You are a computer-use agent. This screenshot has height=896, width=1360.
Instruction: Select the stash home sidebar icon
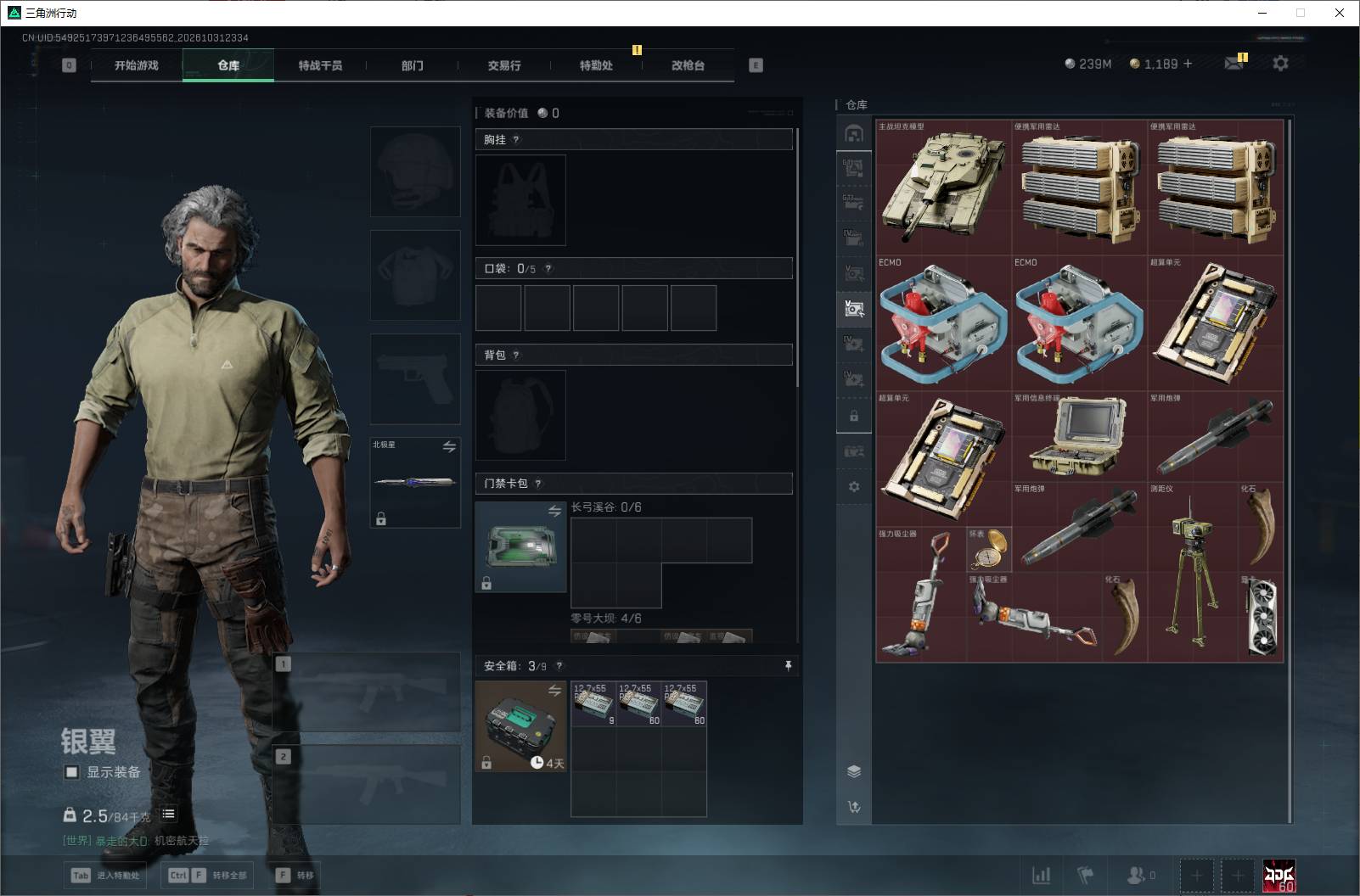coord(853,133)
